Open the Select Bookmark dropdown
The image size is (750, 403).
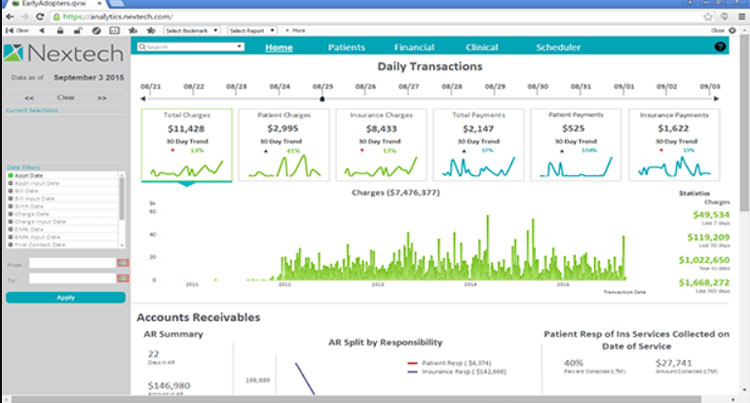191,31
